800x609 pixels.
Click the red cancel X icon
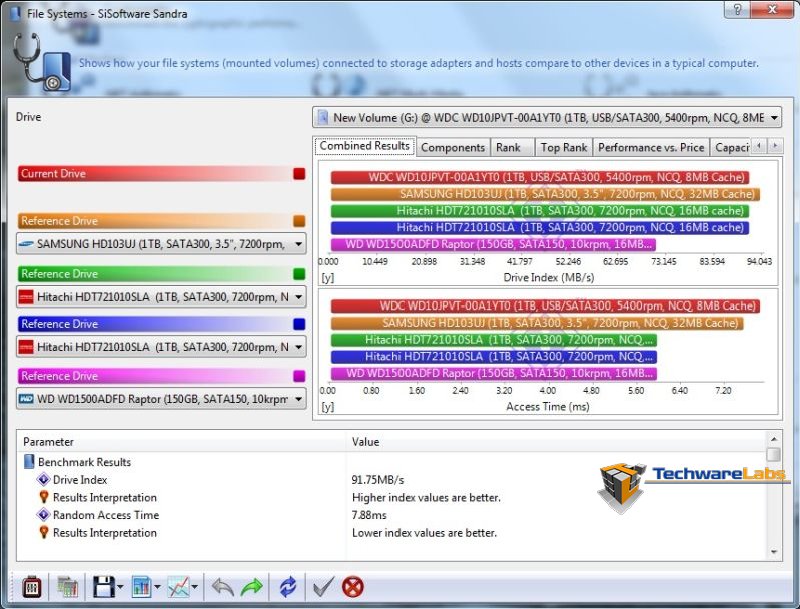click(x=353, y=587)
